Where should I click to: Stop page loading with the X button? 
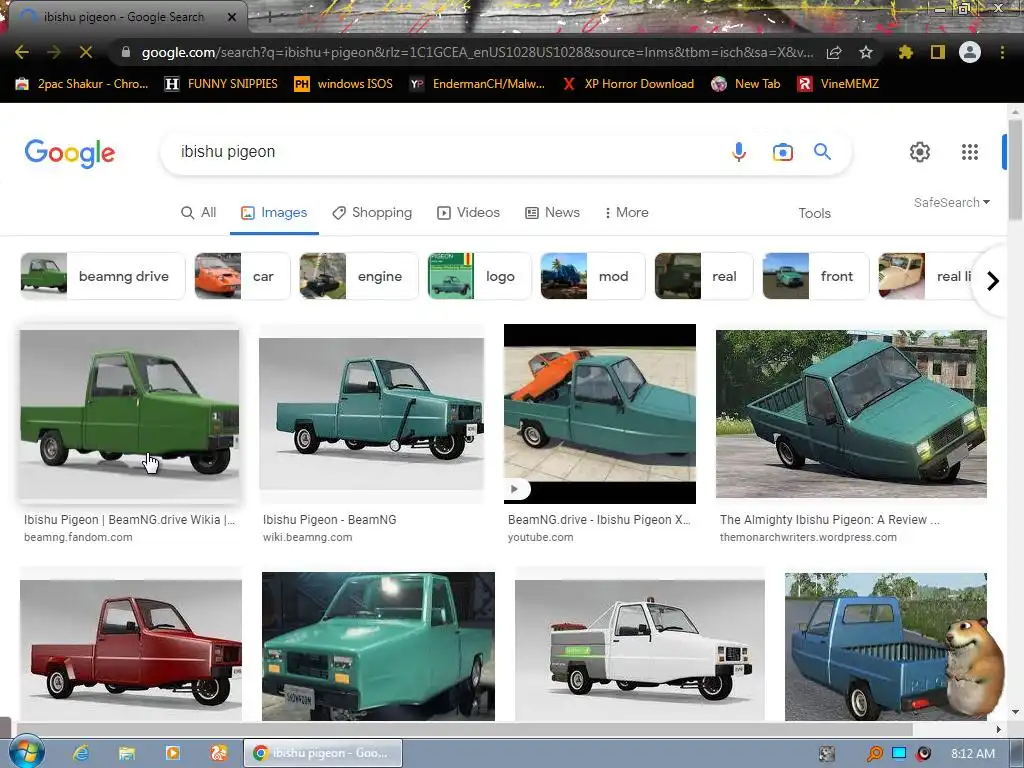point(86,52)
